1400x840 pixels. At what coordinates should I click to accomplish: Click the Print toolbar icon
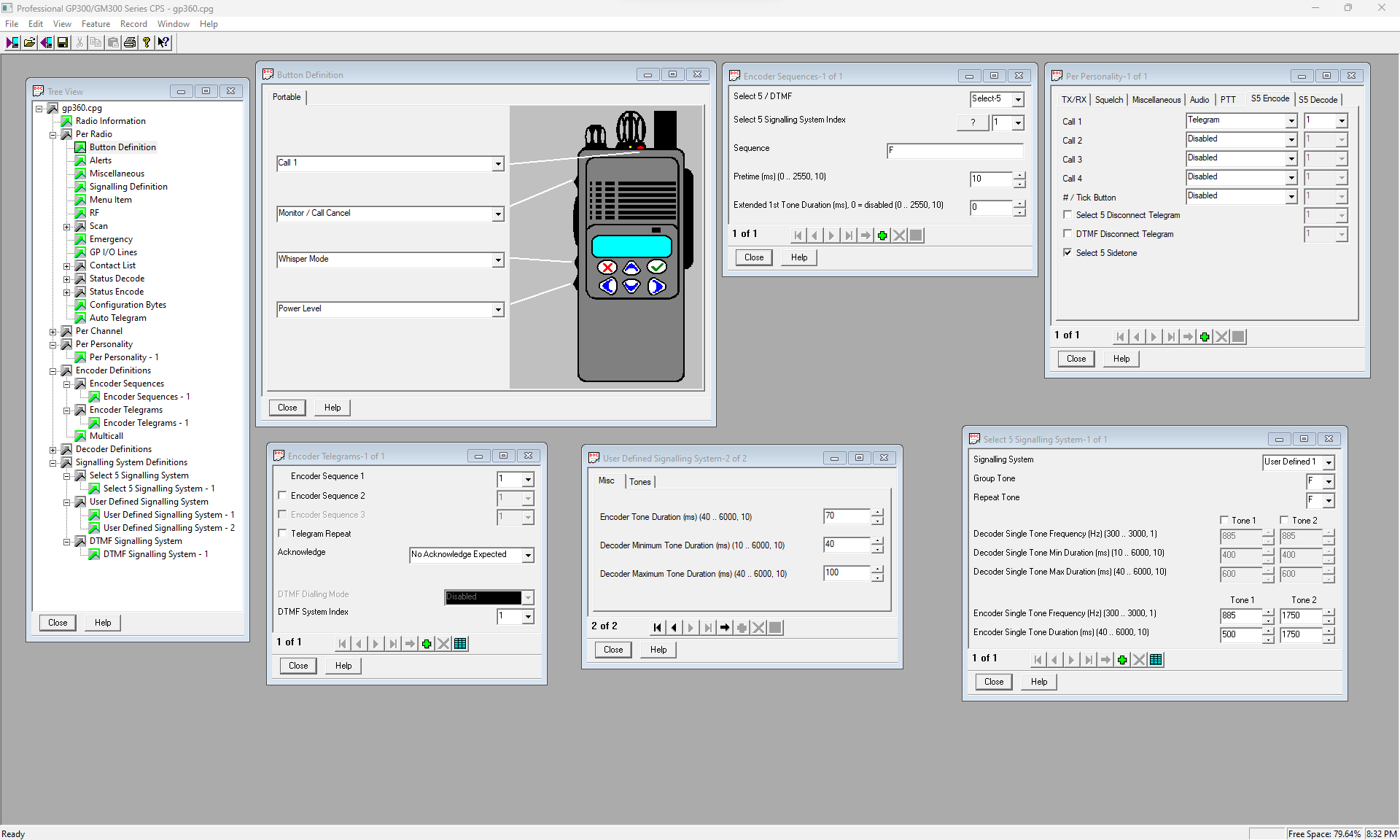(x=130, y=43)
